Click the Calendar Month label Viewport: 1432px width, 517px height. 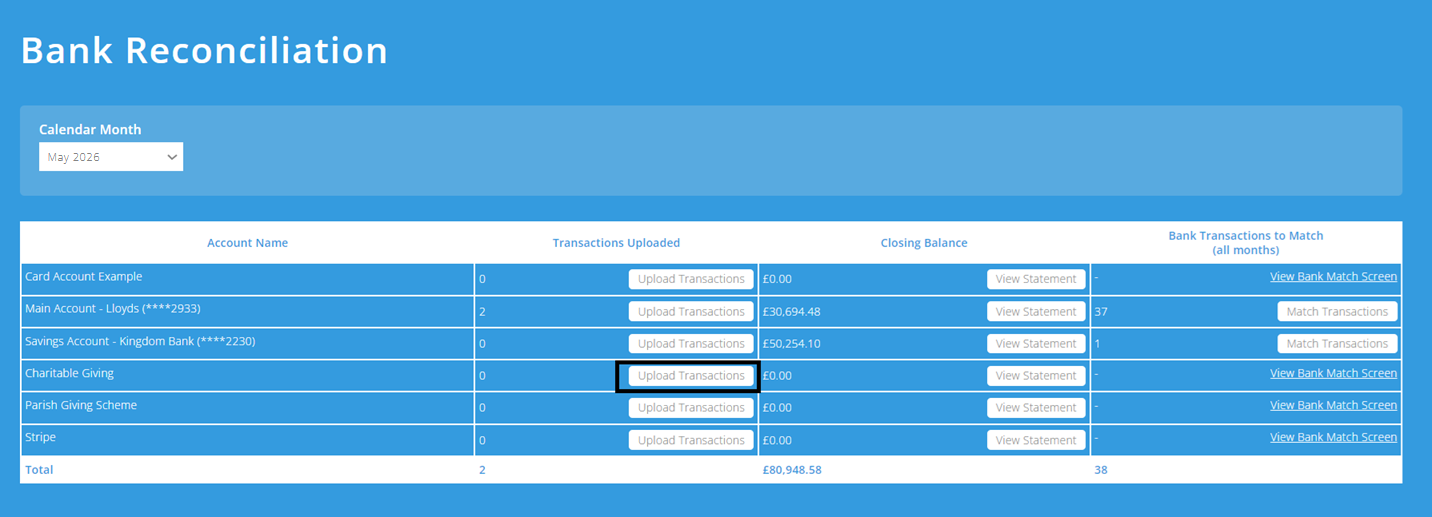90,129
